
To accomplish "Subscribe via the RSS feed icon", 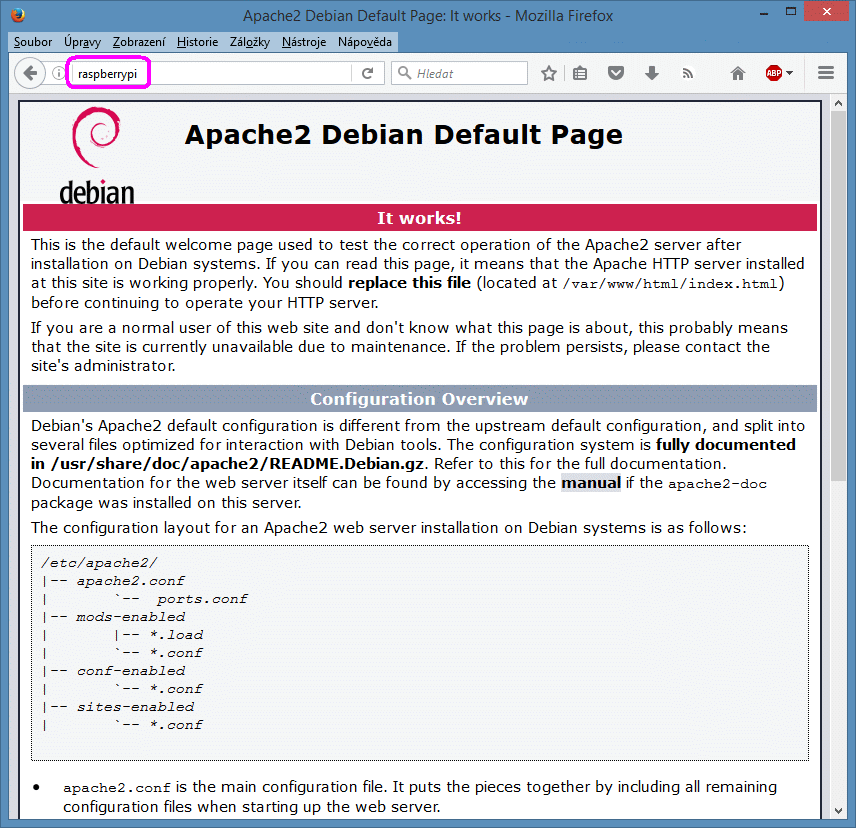I will click(x=688, y=73).
